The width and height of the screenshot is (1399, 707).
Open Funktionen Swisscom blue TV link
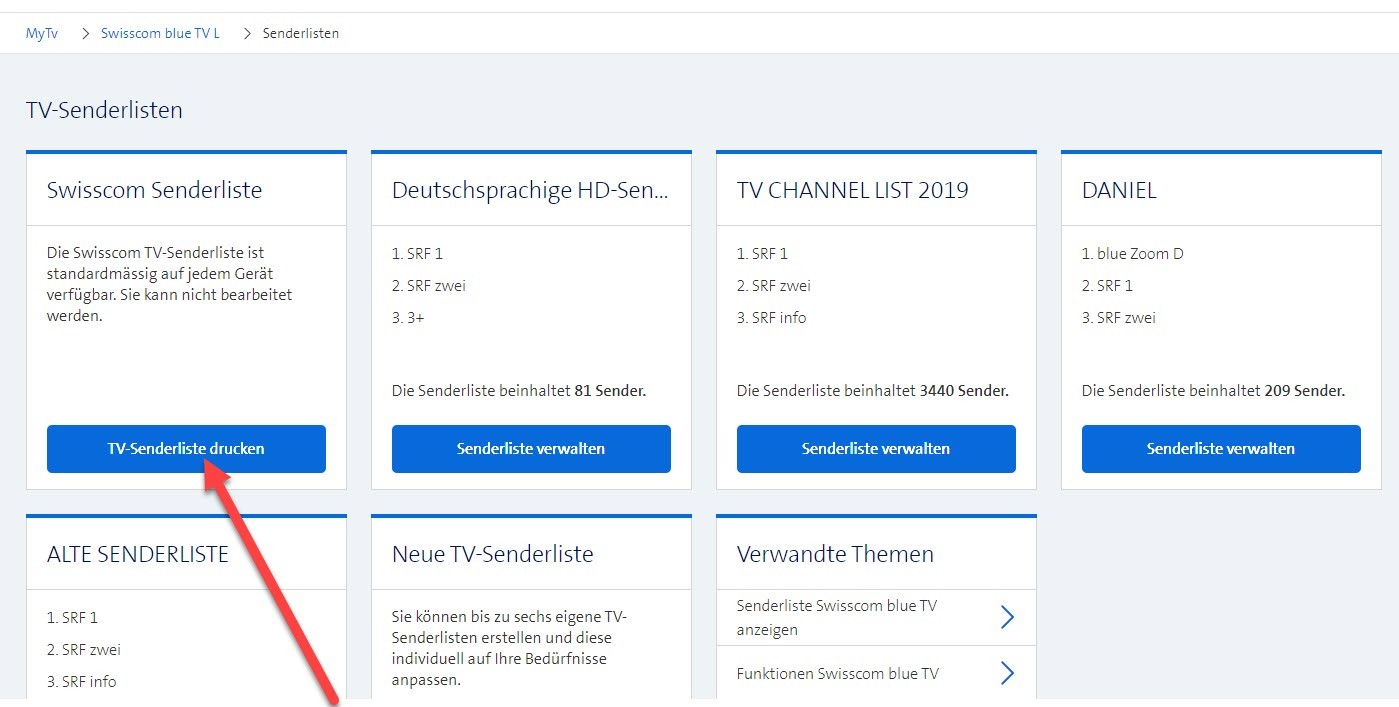[838, 674]
